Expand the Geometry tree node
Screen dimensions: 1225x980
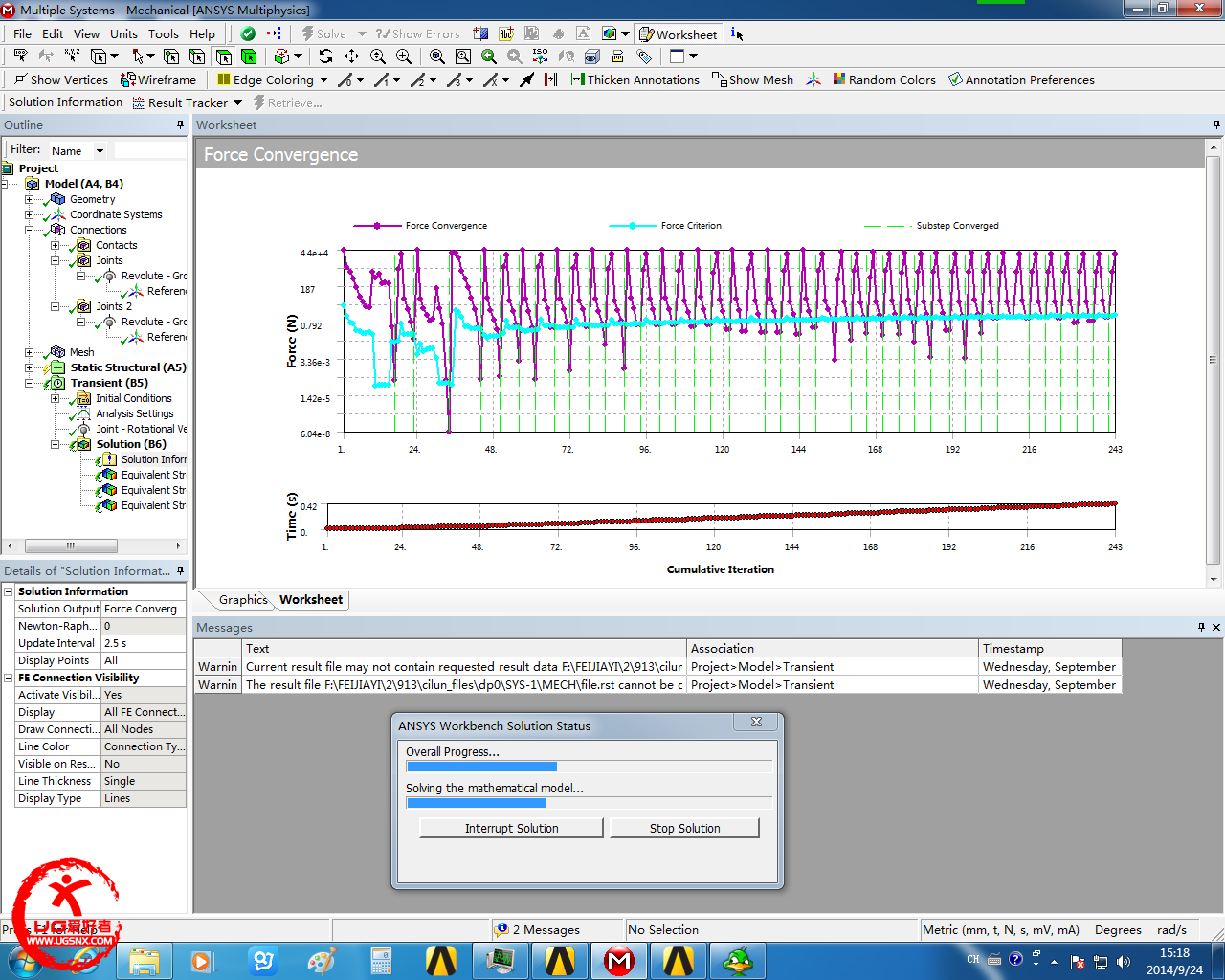pyautogui.click(x=29, y=199)
